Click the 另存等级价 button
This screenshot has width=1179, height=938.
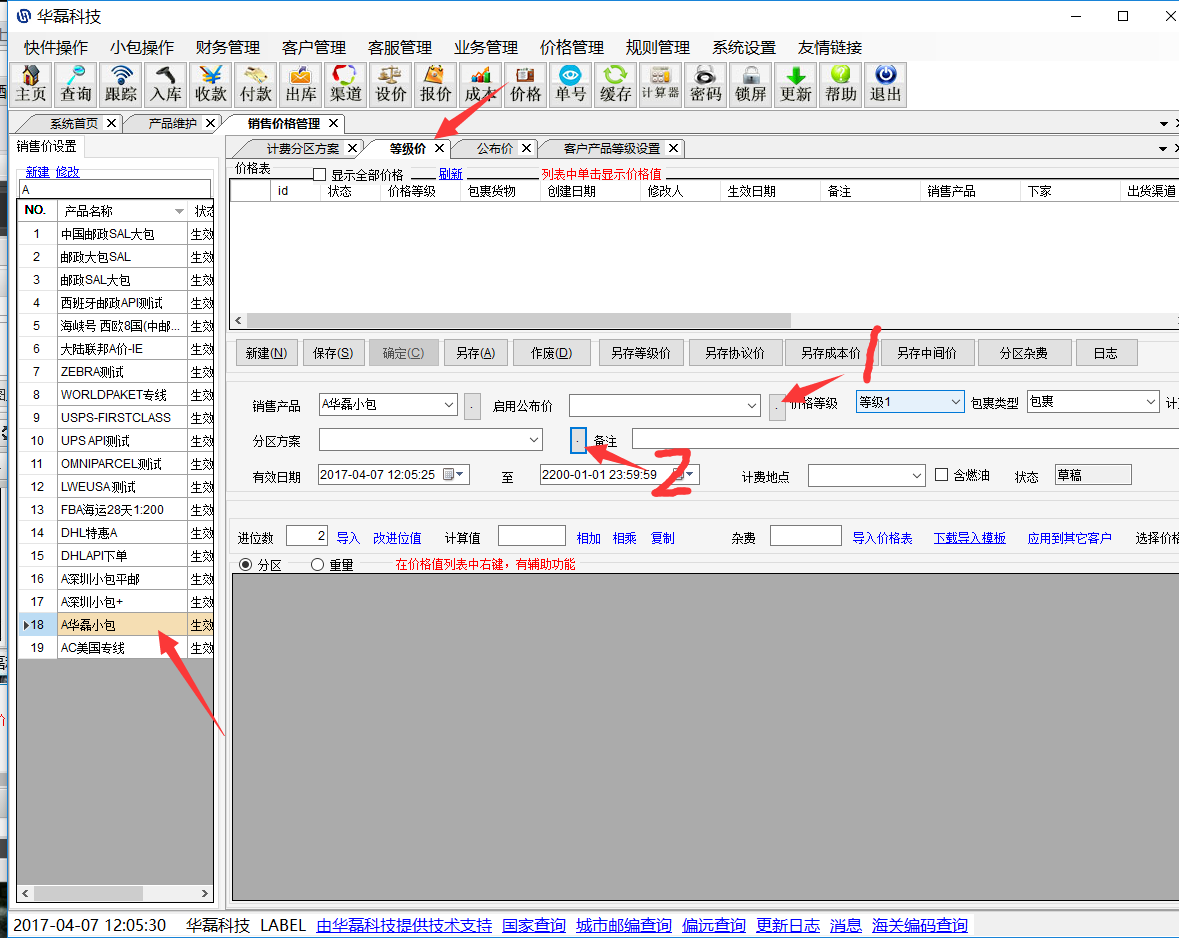[640, 353]
